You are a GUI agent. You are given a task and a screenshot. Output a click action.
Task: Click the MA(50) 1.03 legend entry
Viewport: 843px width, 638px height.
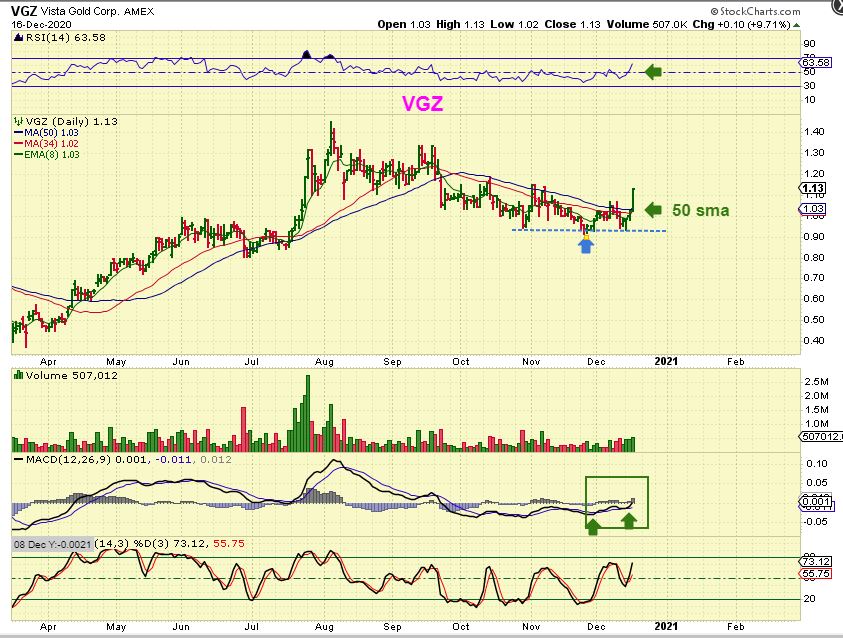[x=51, y=133]
